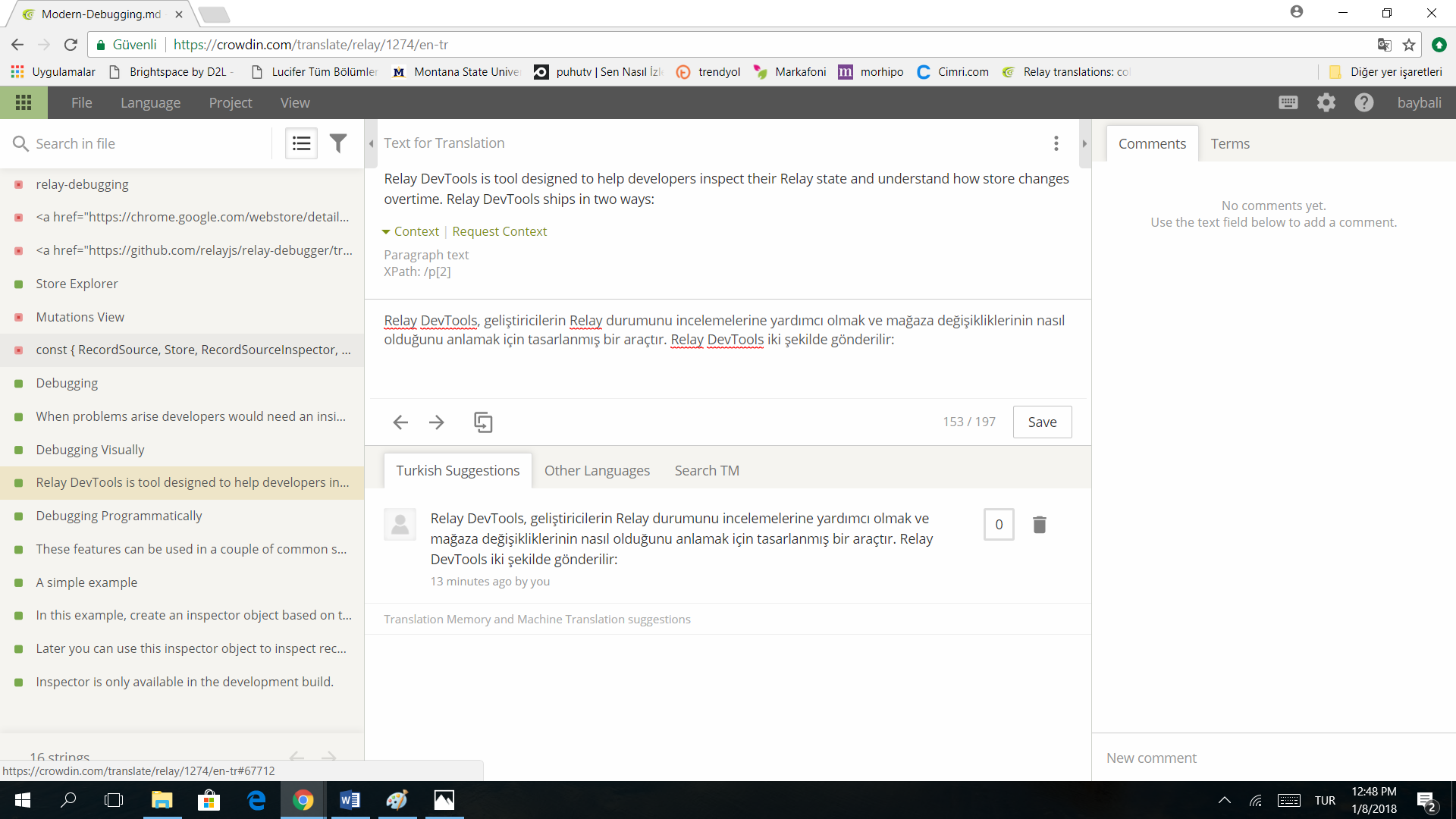Click the suggestion vote counter box

(x=999, y=525)
